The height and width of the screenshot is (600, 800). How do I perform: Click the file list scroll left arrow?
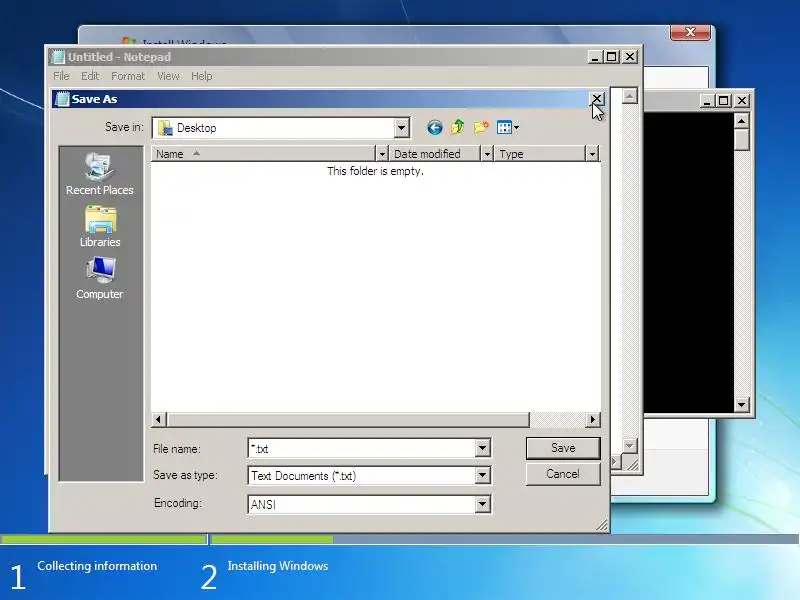pos(158,419)
